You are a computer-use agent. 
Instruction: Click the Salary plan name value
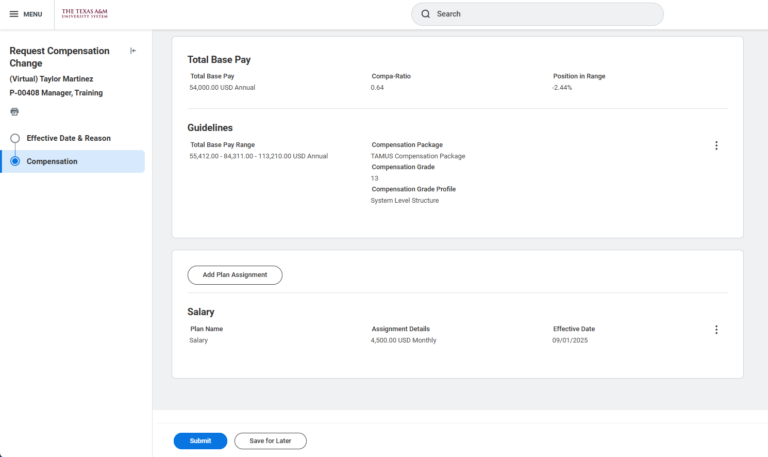pyautogui.click(x=198, y=340)
